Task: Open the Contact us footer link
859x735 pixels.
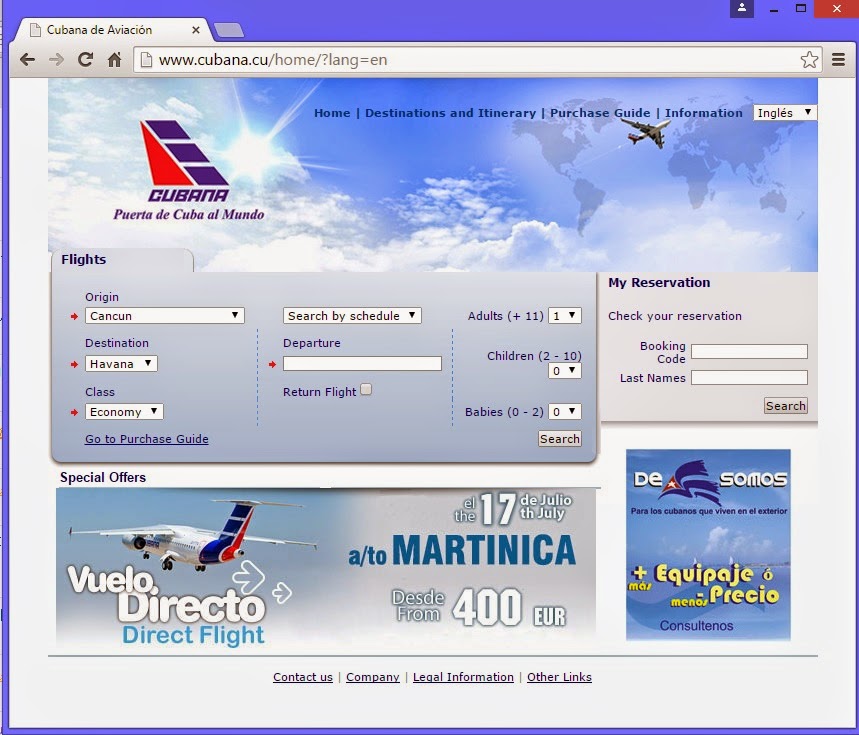Action: click(x=303, y=677)
